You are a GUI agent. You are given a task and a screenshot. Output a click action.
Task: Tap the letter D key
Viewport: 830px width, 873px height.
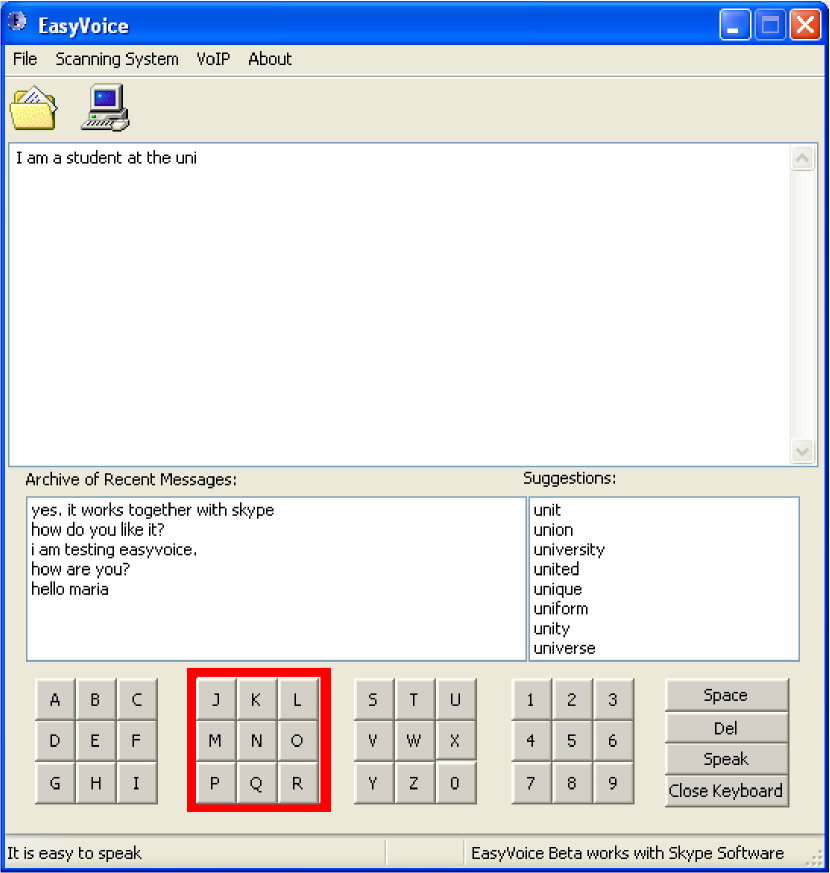pyautogui.click(x=55, y=741)
